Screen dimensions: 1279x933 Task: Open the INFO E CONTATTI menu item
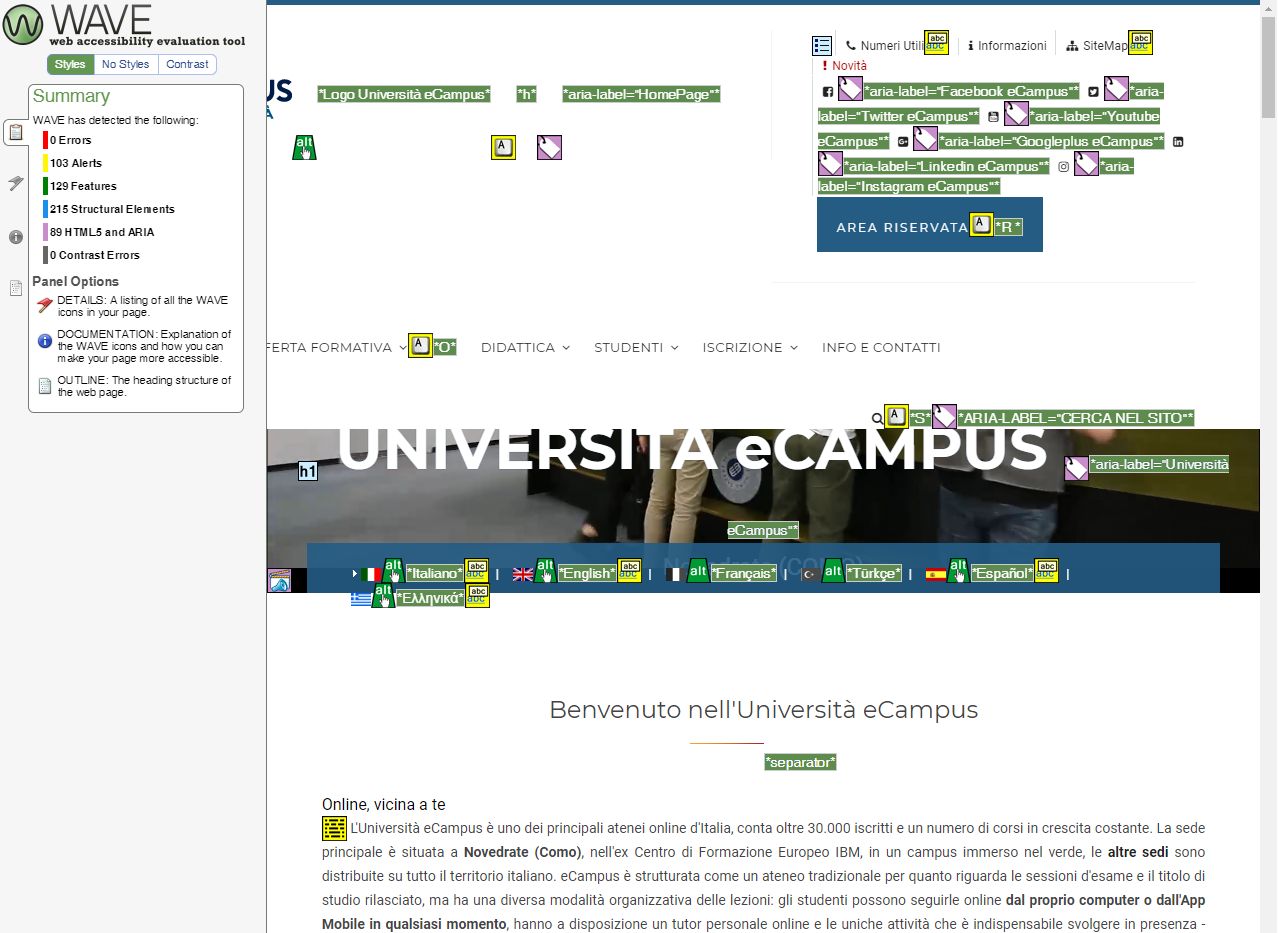(881, 347)
